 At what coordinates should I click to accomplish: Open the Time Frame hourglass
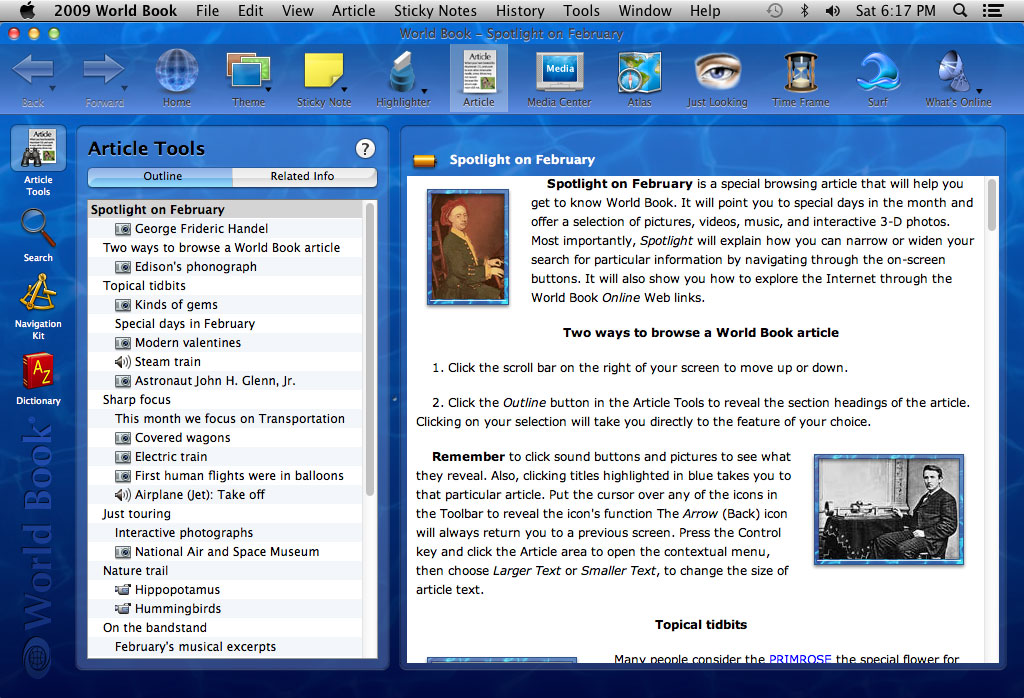tap(801, 72)
